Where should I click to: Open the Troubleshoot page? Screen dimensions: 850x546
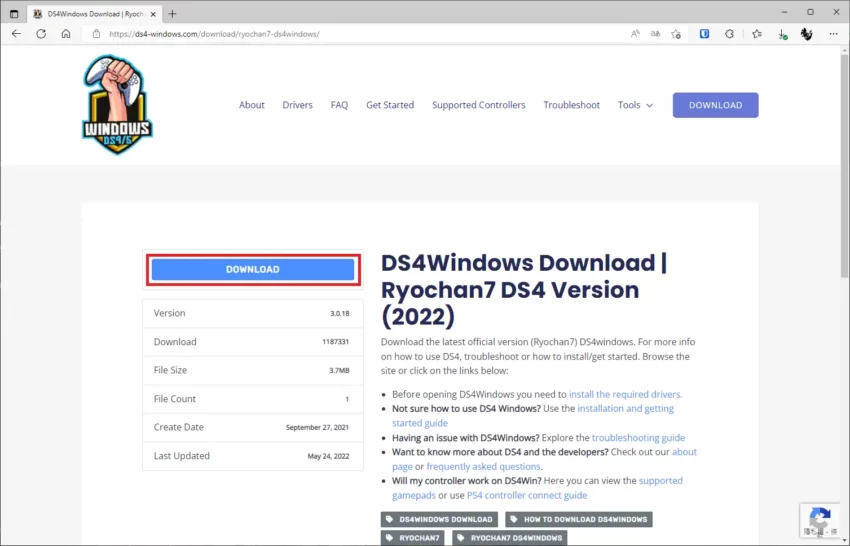pyautogui.click(x=571, y=105)
